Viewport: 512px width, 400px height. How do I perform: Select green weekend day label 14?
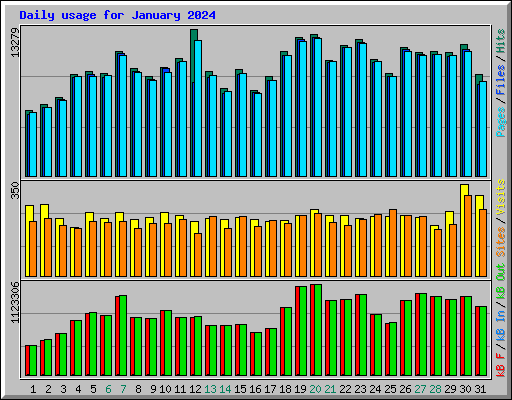(225, 389)
